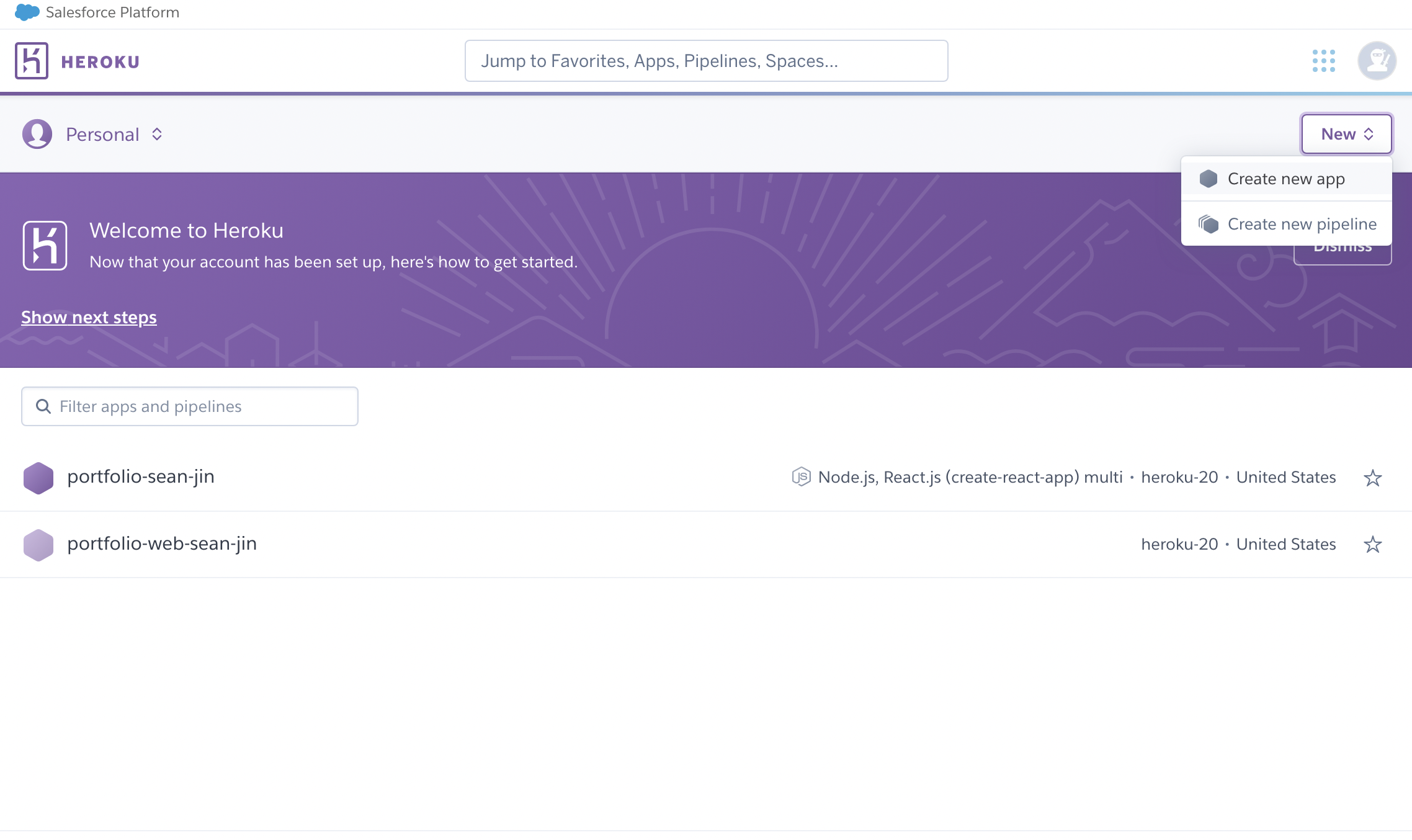Open the apps grid launcher icon
This screenshot has width=1412, height=840.
(x=1323, y=61)
